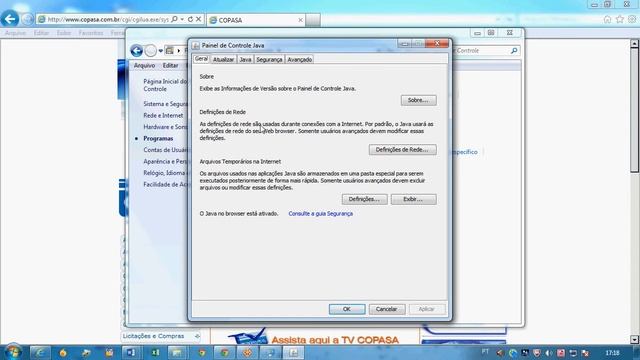
Task: Click the Control Panel window back arrow
Action: point(136,51)
